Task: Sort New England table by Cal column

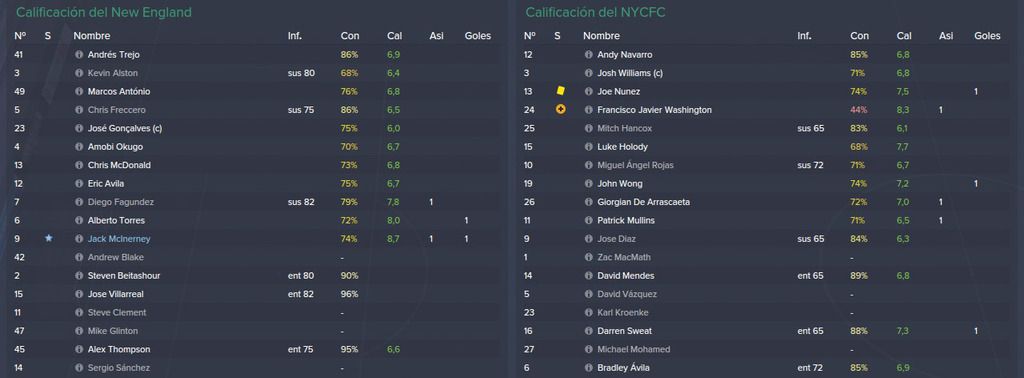Action: [394, 36]
